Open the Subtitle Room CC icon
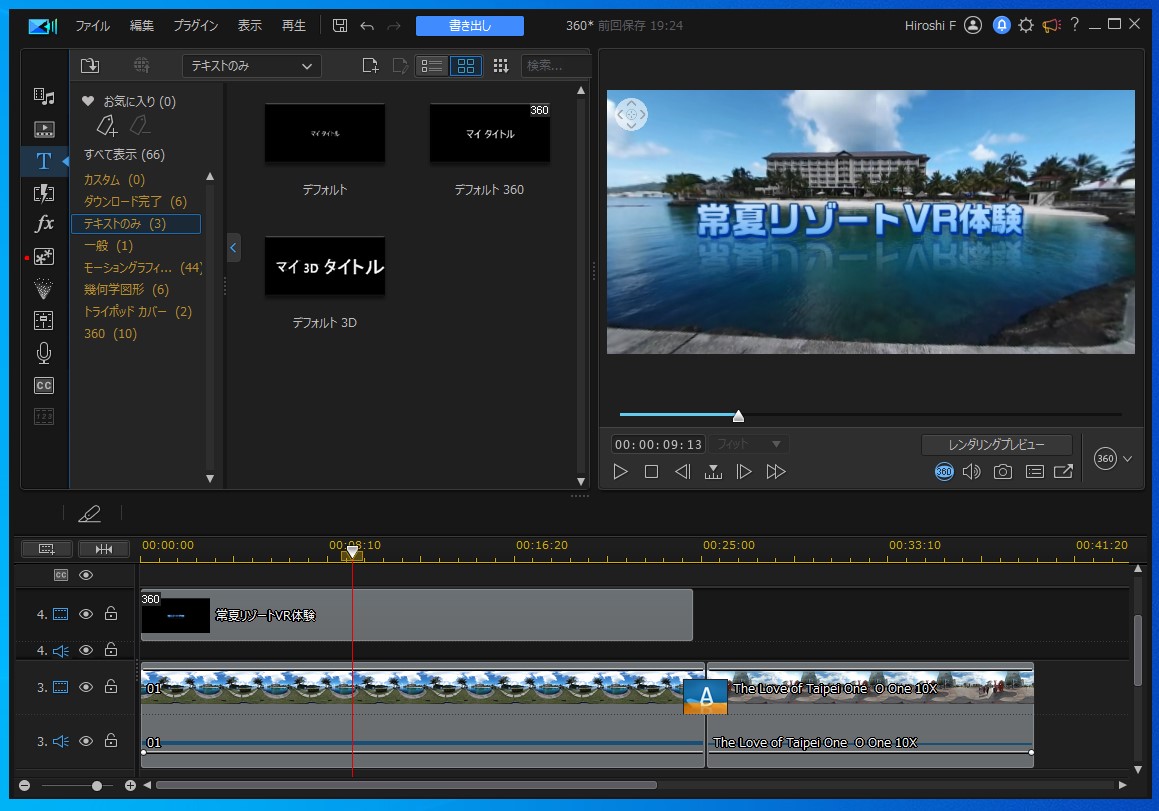1159x811 pixels. 44,385
